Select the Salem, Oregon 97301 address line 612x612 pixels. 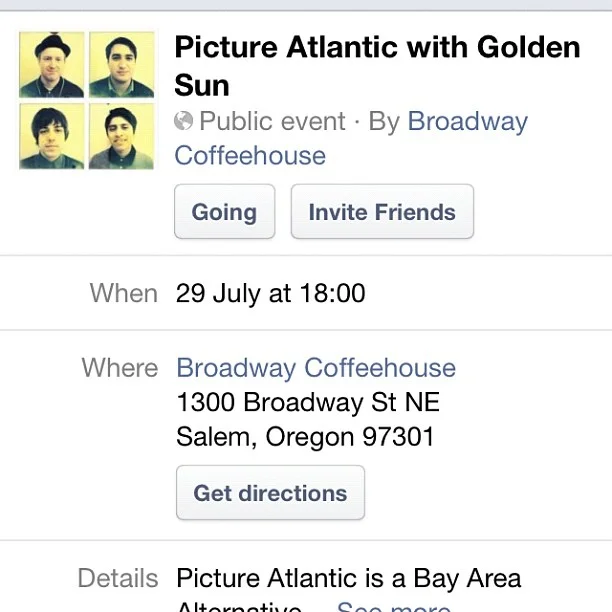(305, 436)
